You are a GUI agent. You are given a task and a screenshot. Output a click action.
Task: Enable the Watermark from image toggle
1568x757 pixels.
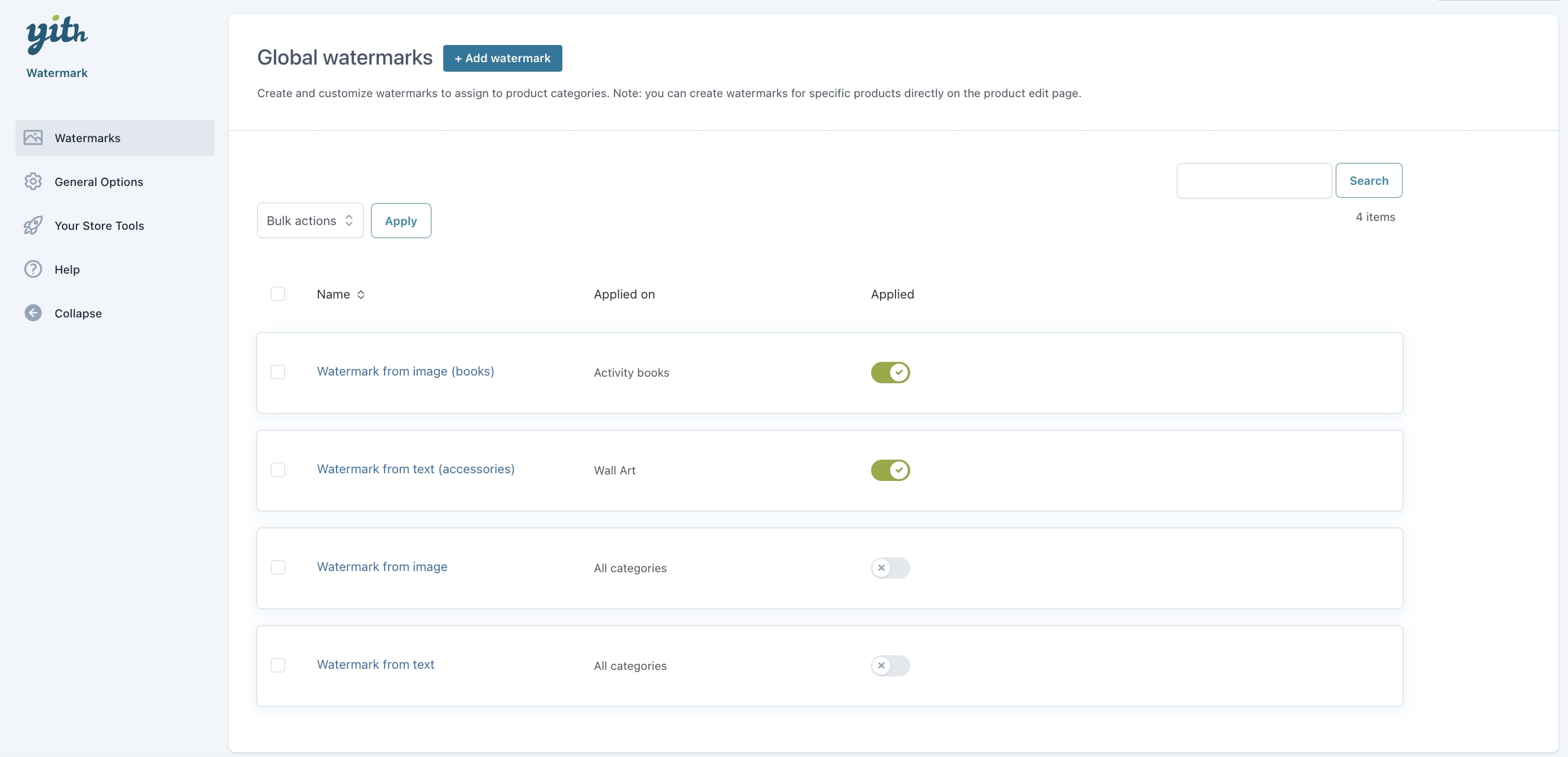click(890, 567)
